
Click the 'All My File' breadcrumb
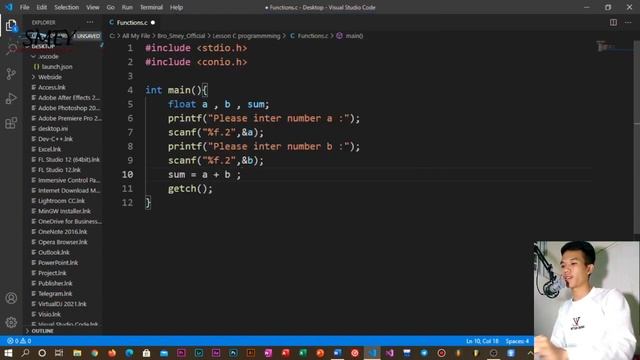(x=136, y=36)
